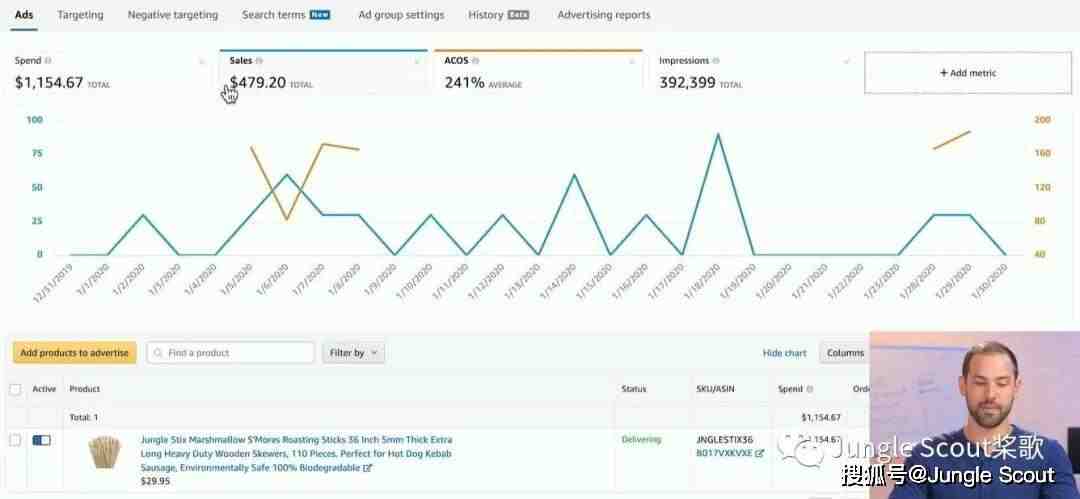Click the Spend column info icon
Screen dimensions: 1080x499
809,389
